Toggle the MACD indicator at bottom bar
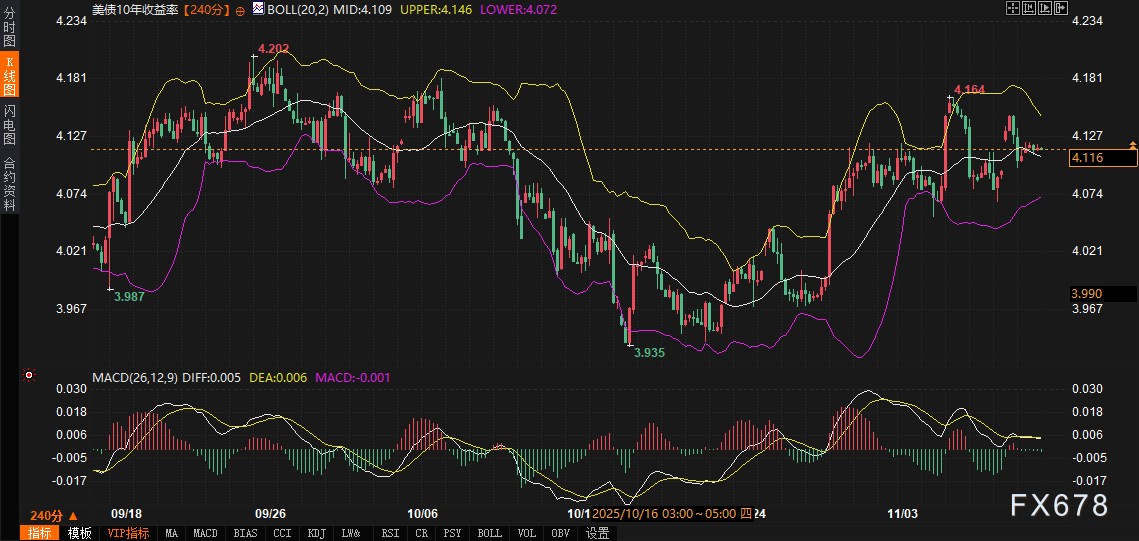1139x541 pixels. pos(205,533)
